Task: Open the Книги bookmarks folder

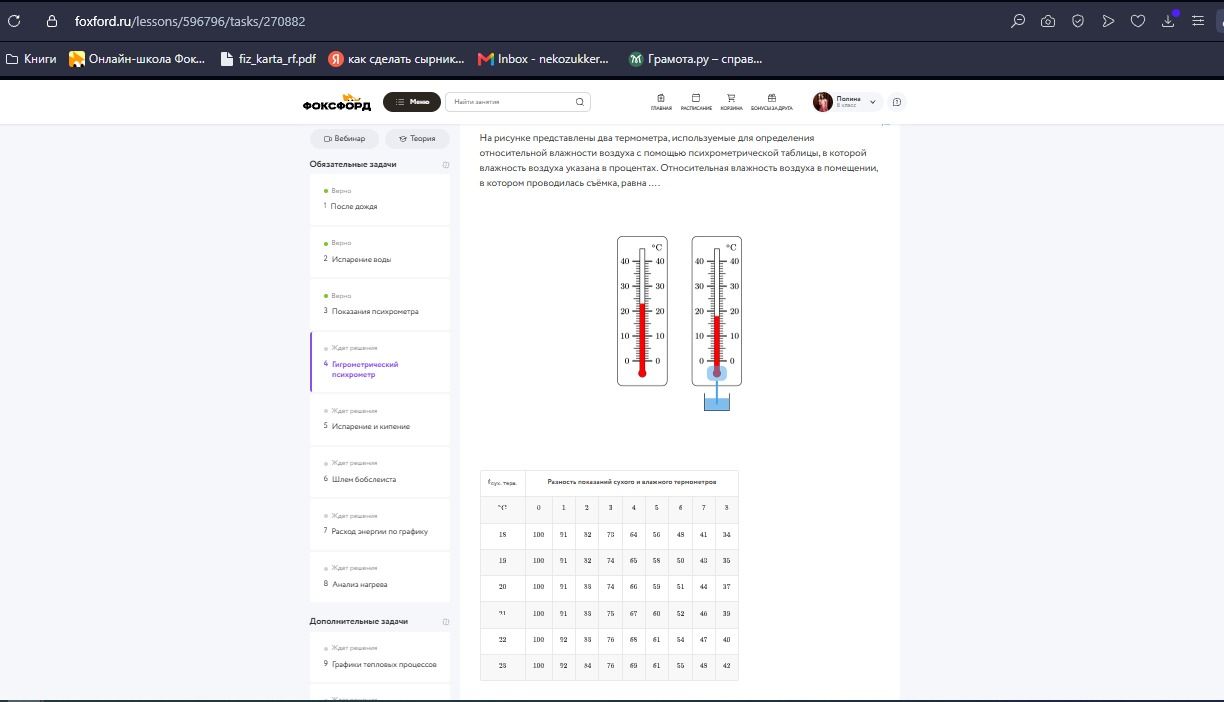Action: pos(31,59)
